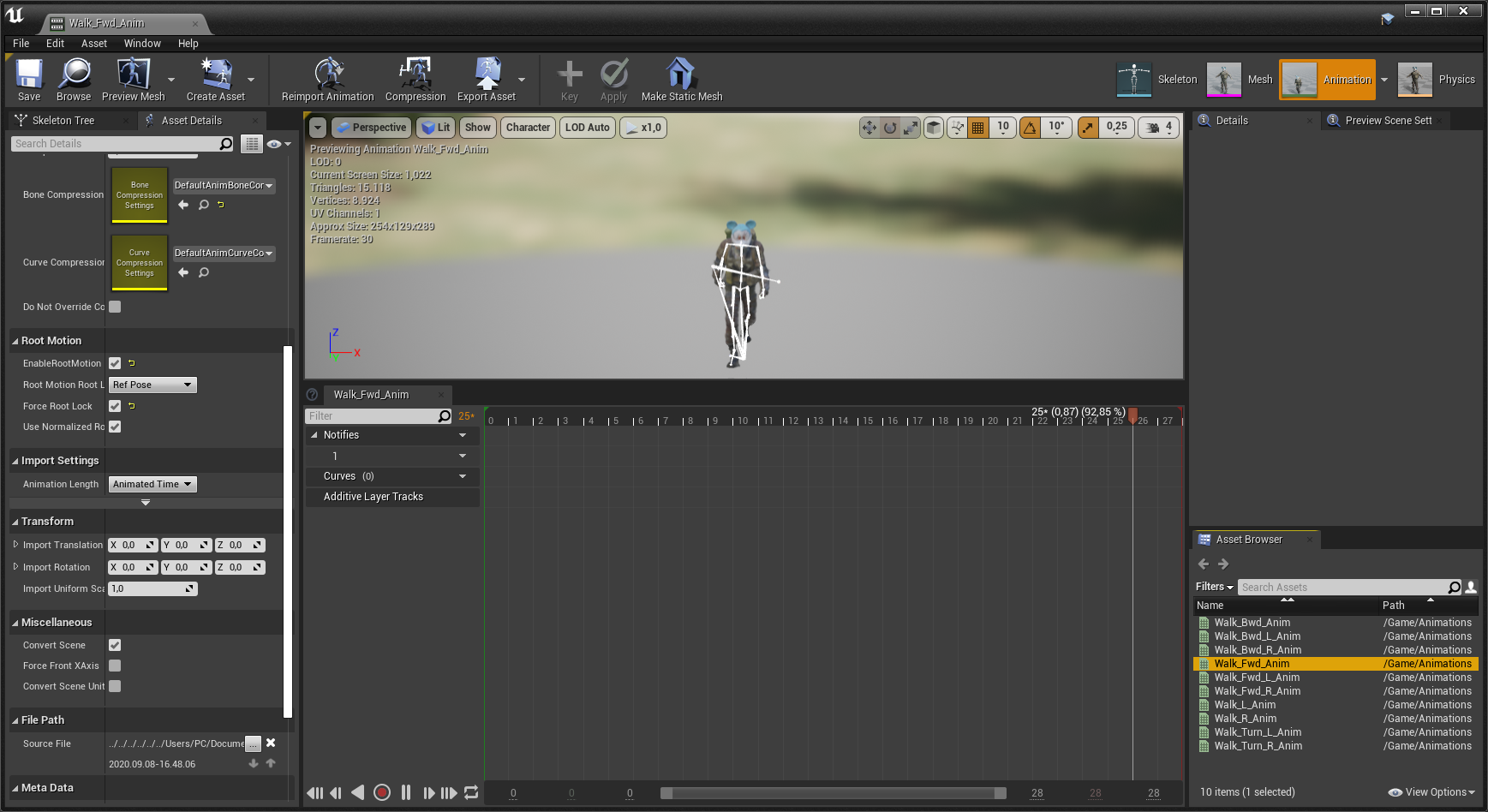The height and width of the screenshot is (812, 1488).
Task: Enable Convert Scene Unit checkbox
Action: point(115,686)
